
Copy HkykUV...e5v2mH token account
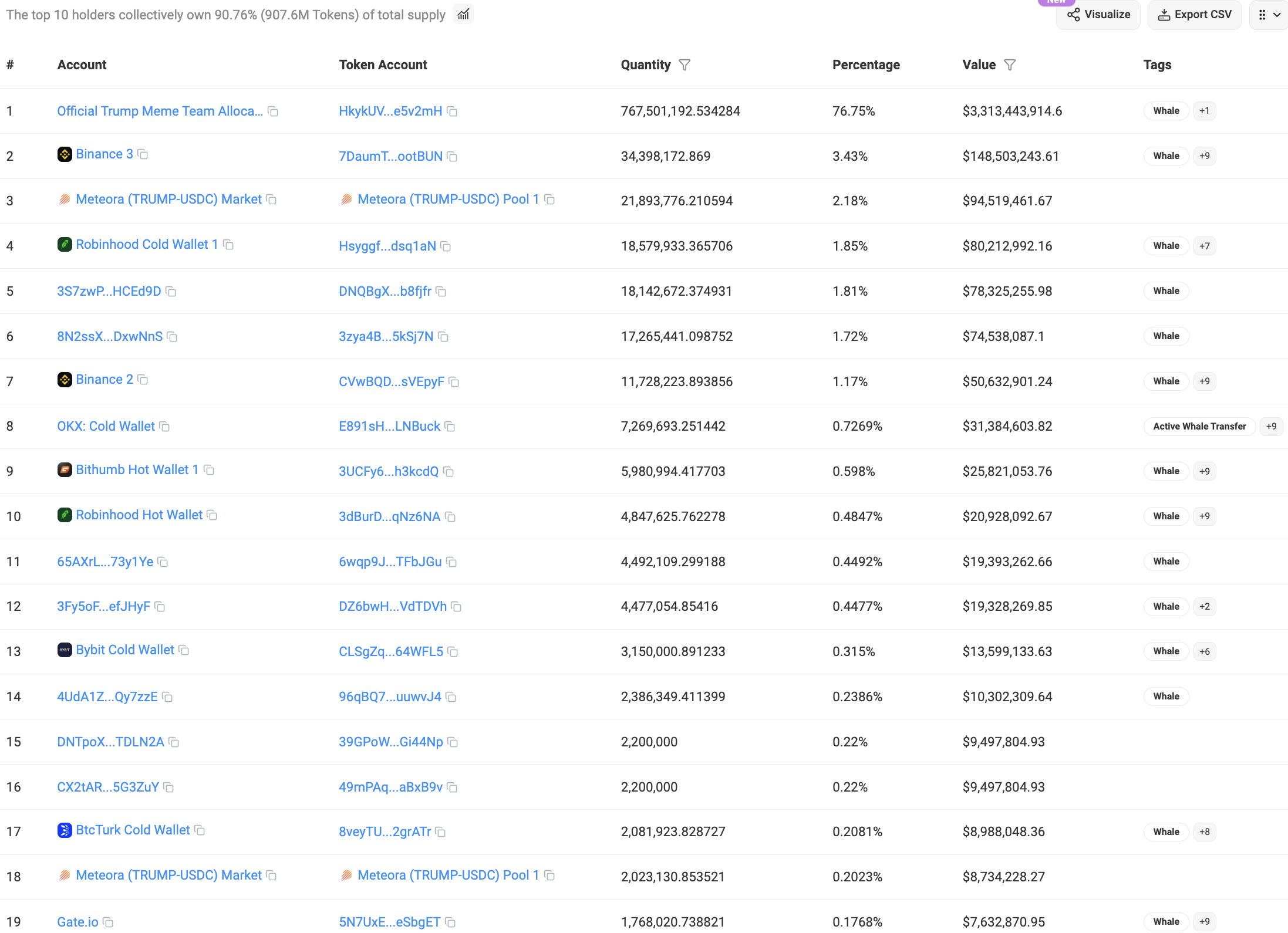(452, 111)
